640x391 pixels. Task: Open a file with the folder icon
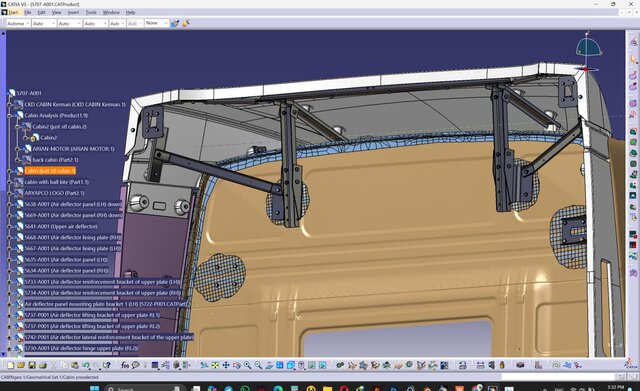coord(21,365)
